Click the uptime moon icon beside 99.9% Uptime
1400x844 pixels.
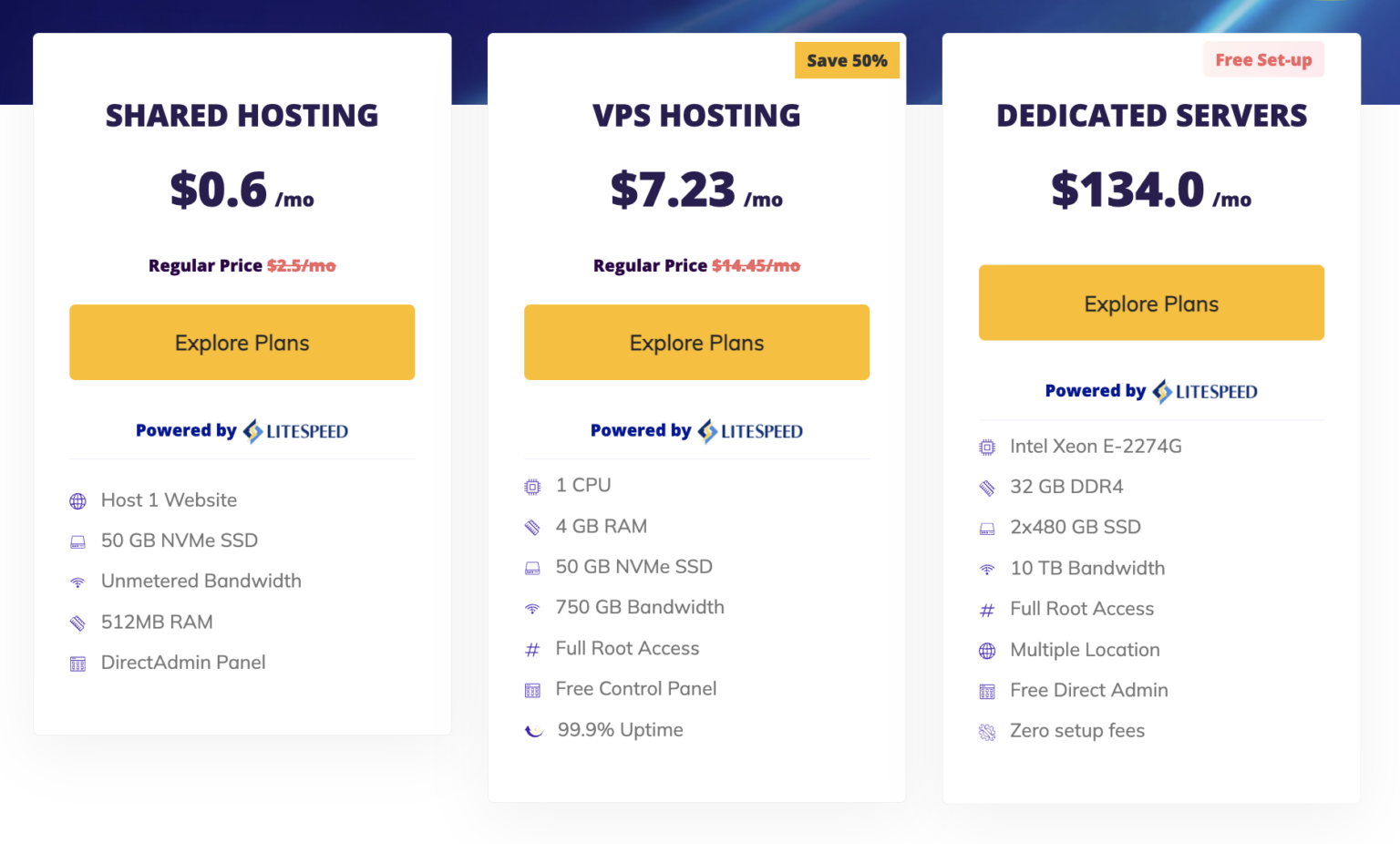[533, 729]
